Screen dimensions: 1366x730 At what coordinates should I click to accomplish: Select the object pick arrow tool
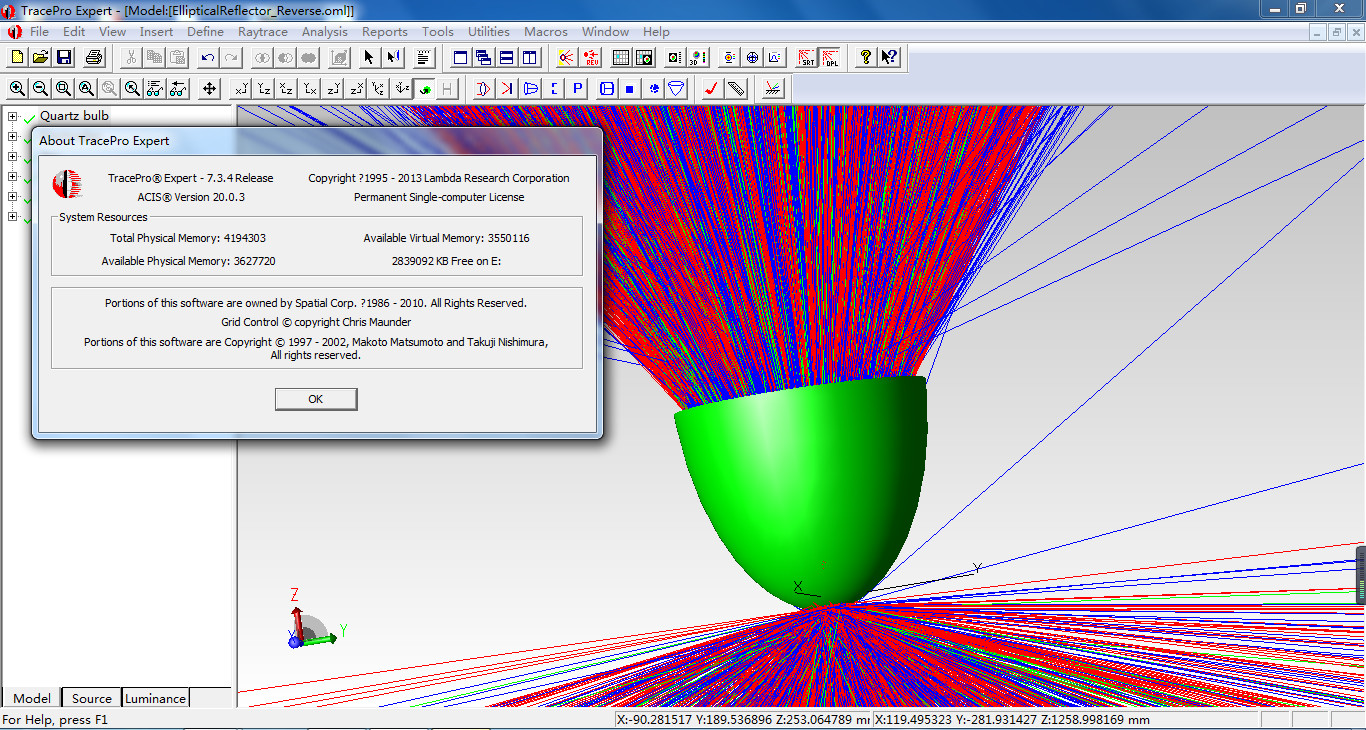pyautogui.click(x=370, y=57)
